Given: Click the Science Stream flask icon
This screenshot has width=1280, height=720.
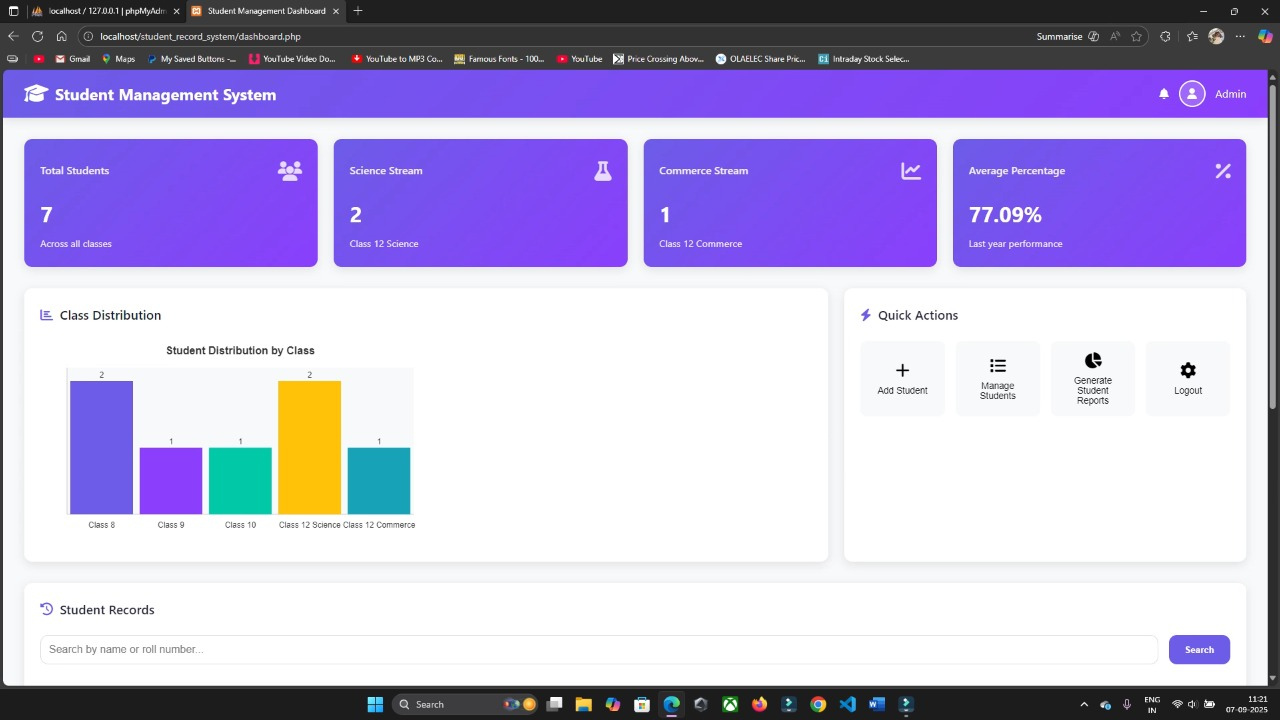Looking at the screenshot, I should (x=603, y=170).
